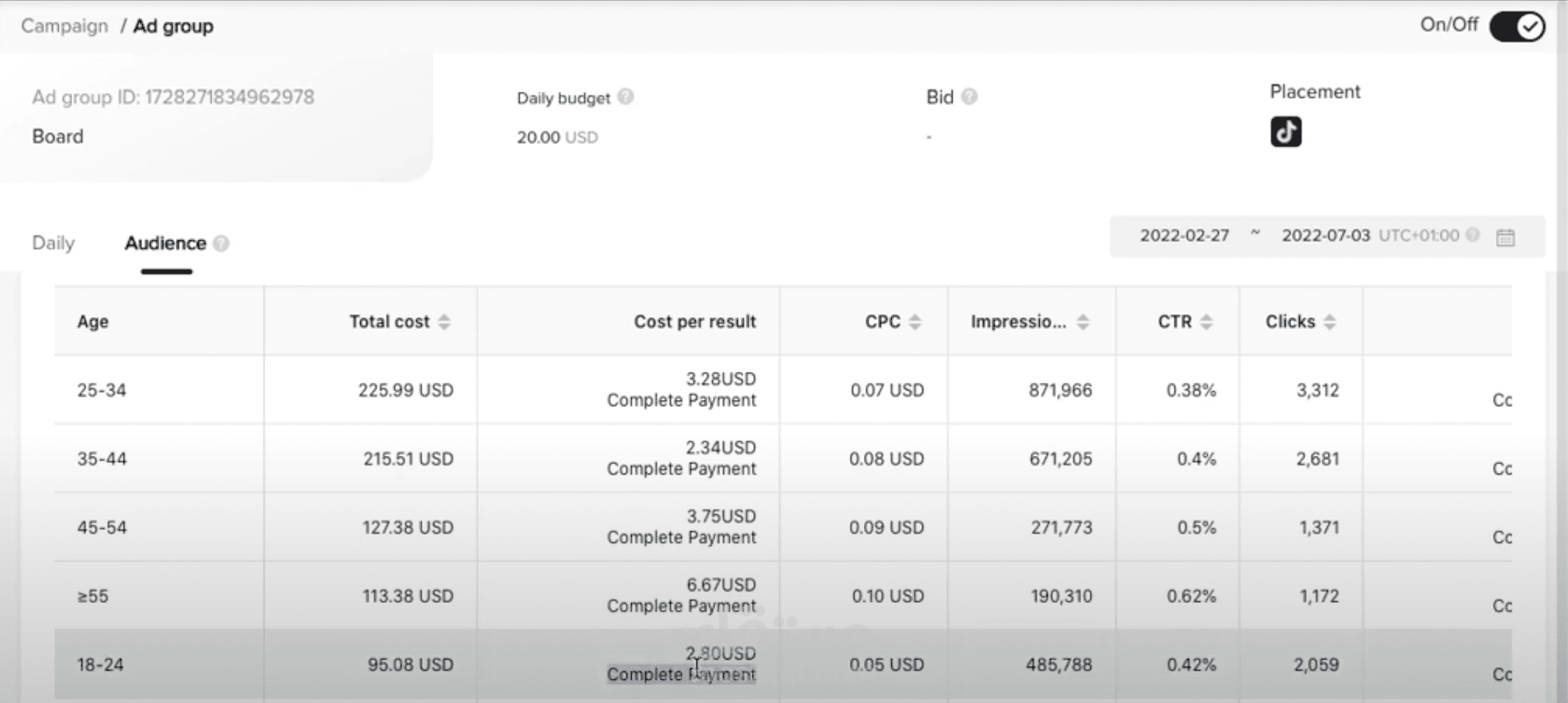1568x703 pixels.
Task: Select the Audience tab
Action: pos(165,243)
